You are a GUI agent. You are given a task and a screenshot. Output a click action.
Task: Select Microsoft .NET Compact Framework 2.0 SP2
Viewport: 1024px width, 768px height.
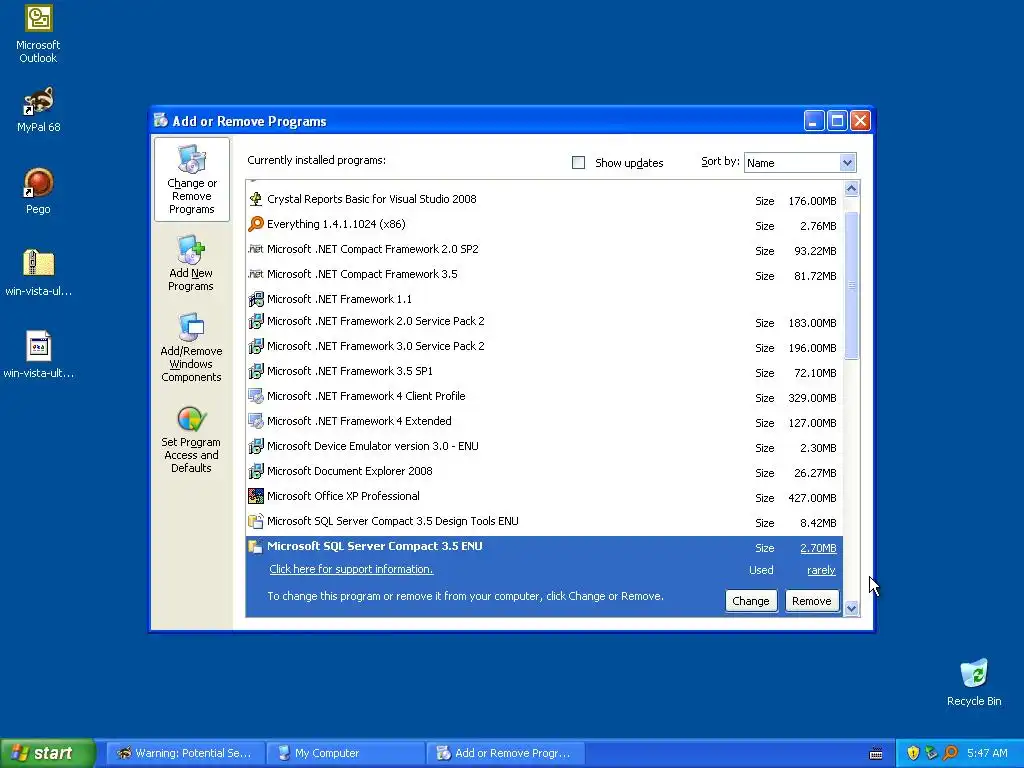point(543,249)
